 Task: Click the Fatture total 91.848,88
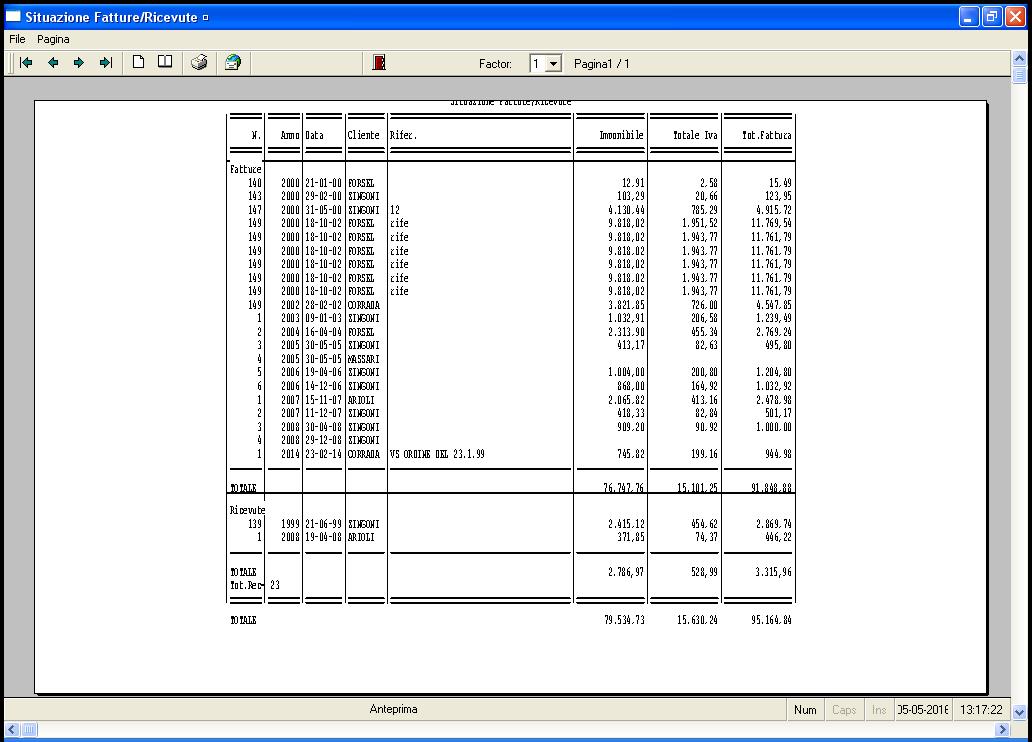(x=771, y=488)
